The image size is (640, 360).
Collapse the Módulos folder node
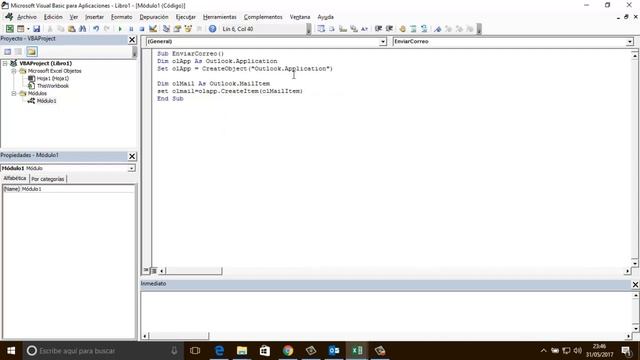(x=14, y=93)
